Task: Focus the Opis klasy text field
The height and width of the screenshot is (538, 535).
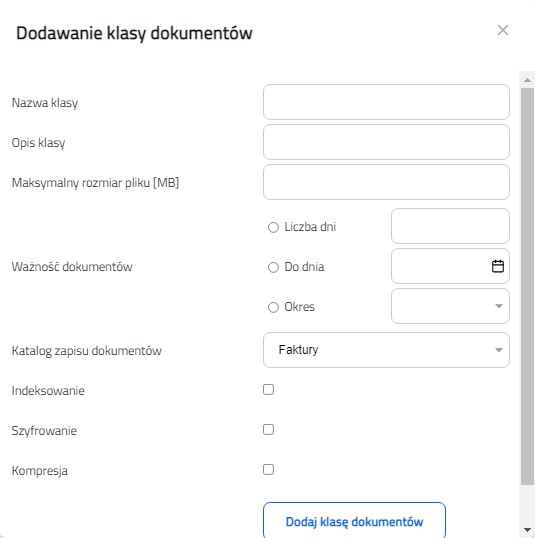Action: click(x=386, y=142)
